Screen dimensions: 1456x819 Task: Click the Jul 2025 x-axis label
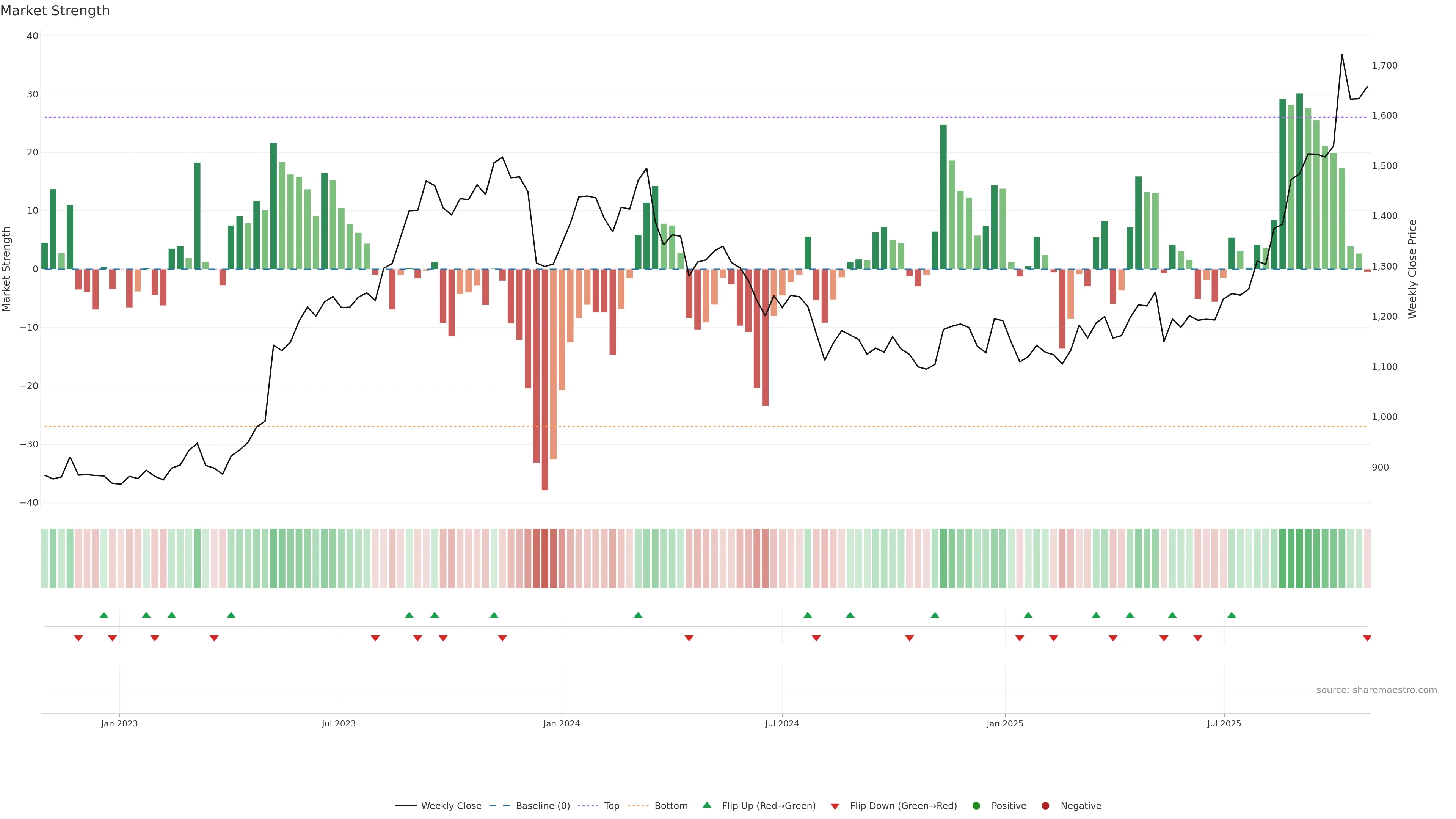[x=1224, y=723]
